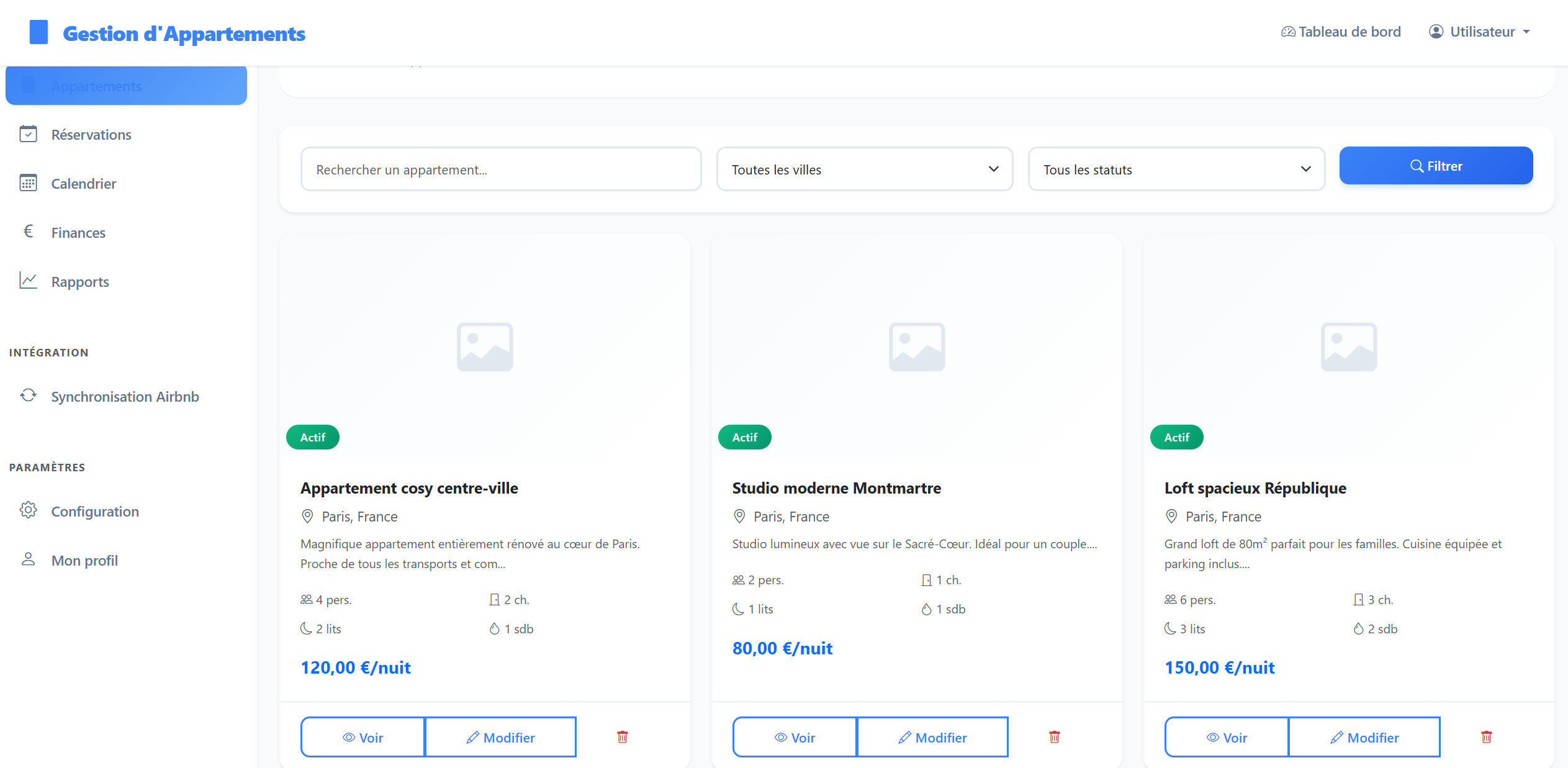Click the euro Finances icon in sidebar
Image resolution: width=1568 pixels, height=768 pixels.
[28, 232]
